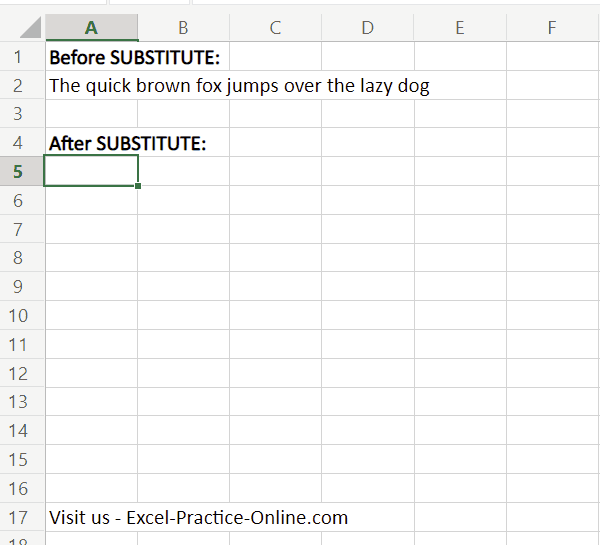Select column D header

[x=367, y=28]
